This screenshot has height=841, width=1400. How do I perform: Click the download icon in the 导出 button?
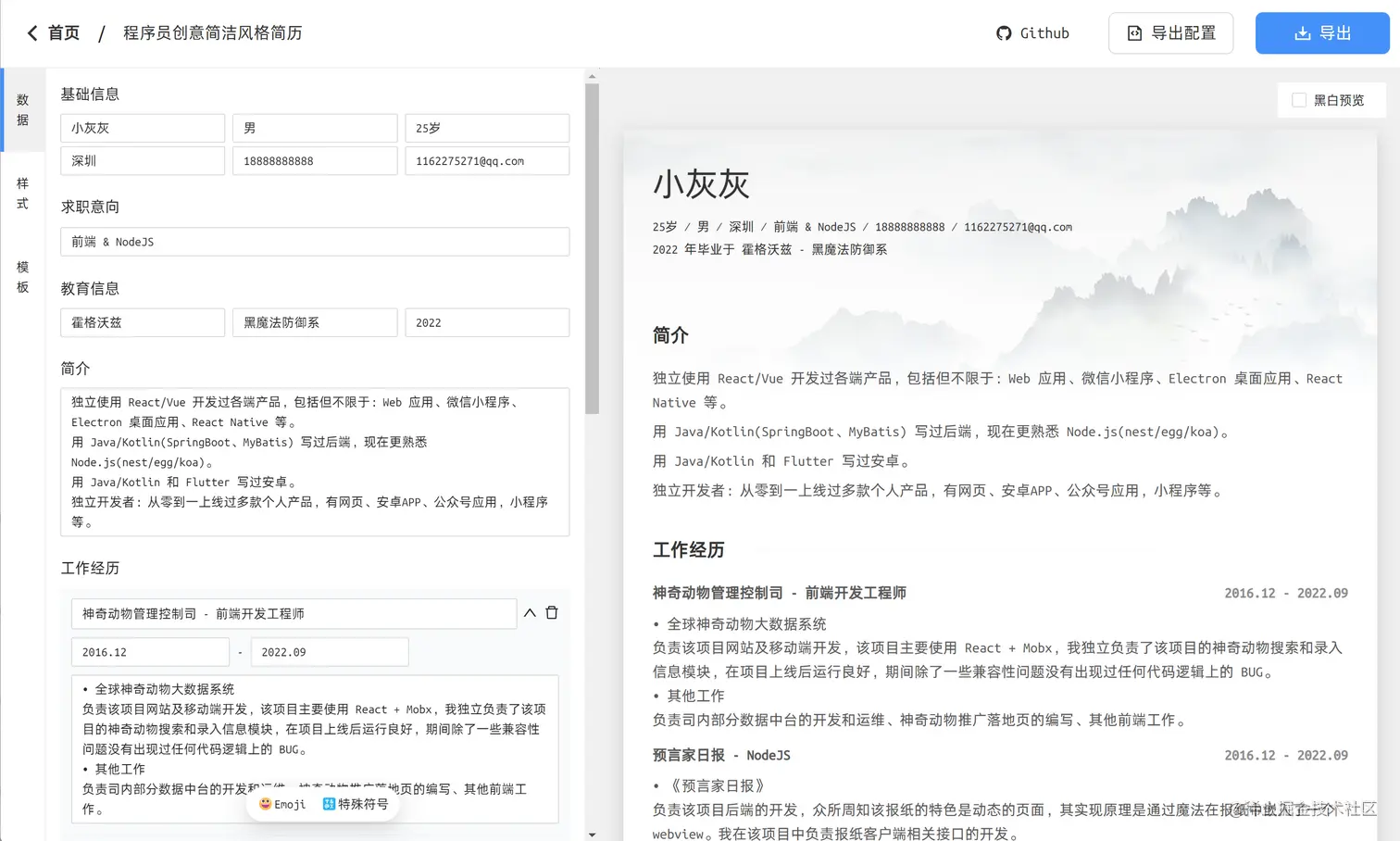coord(1301,32)
